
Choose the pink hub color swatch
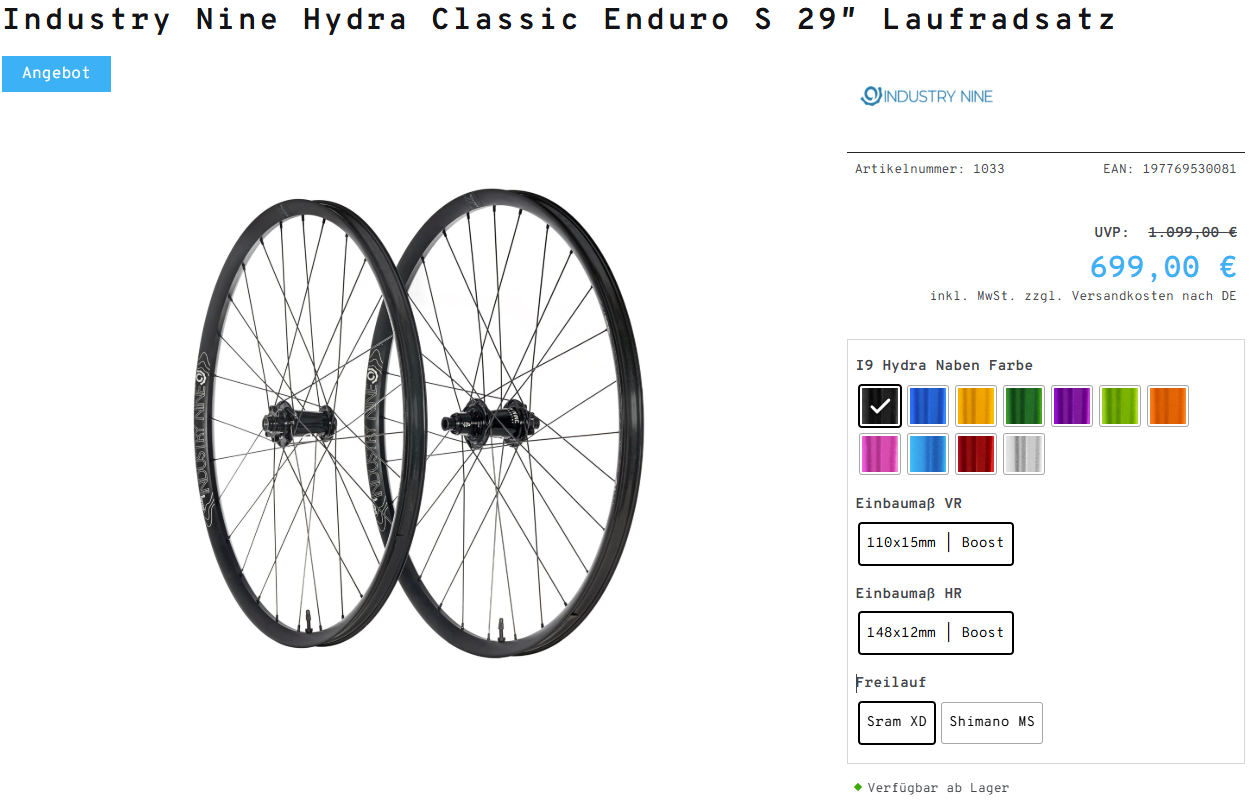point(880,454)
